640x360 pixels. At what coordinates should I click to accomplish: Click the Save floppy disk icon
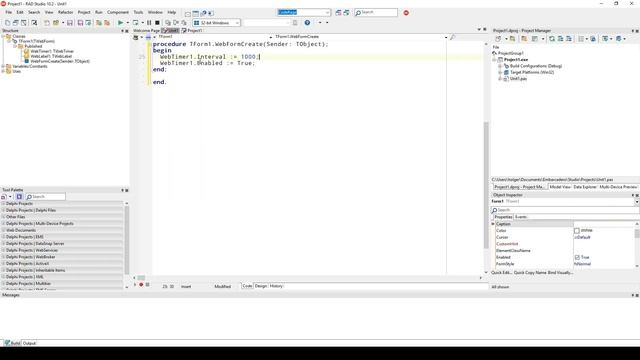coord(70,23)
